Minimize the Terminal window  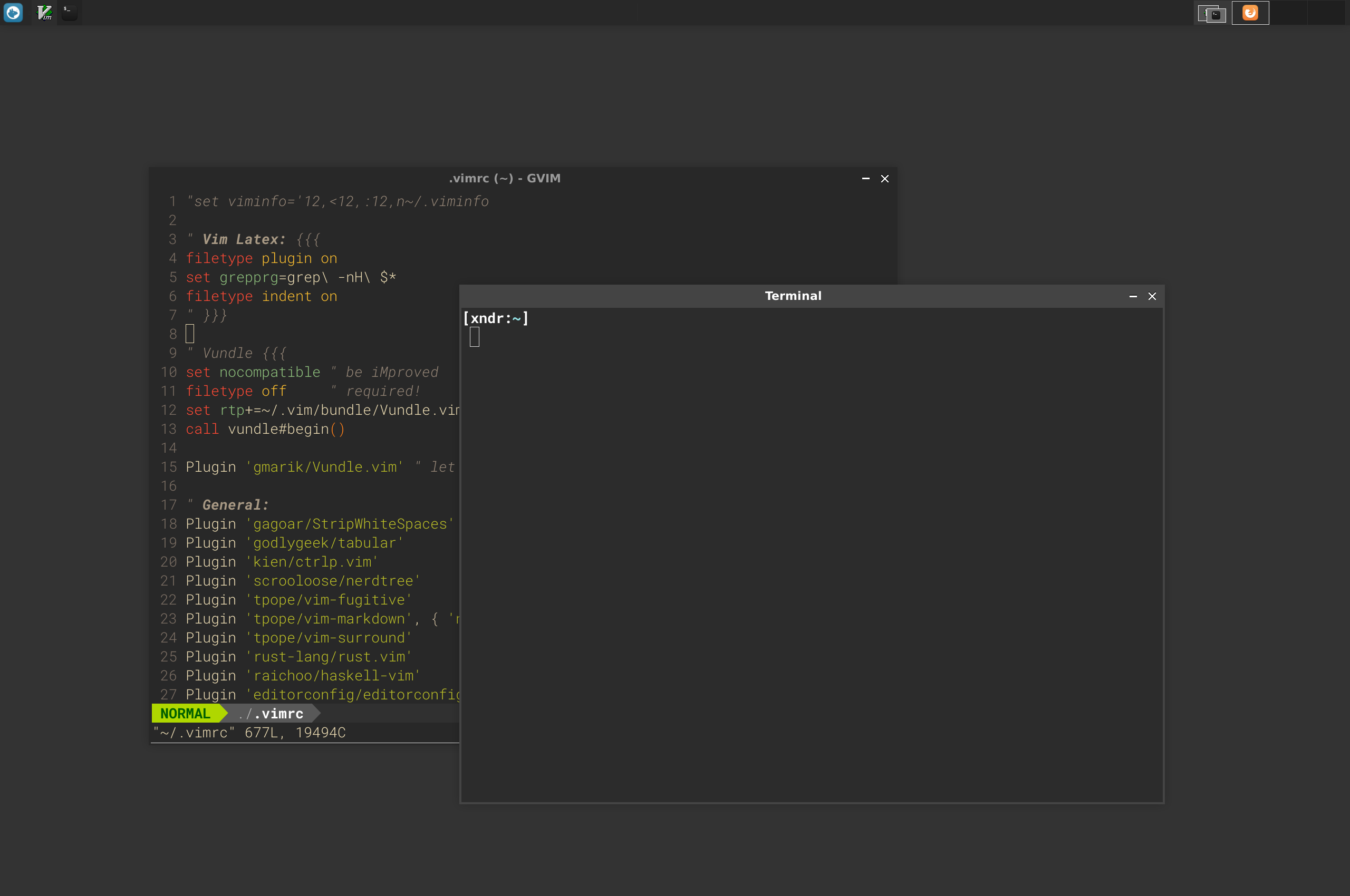[1133, 296]
